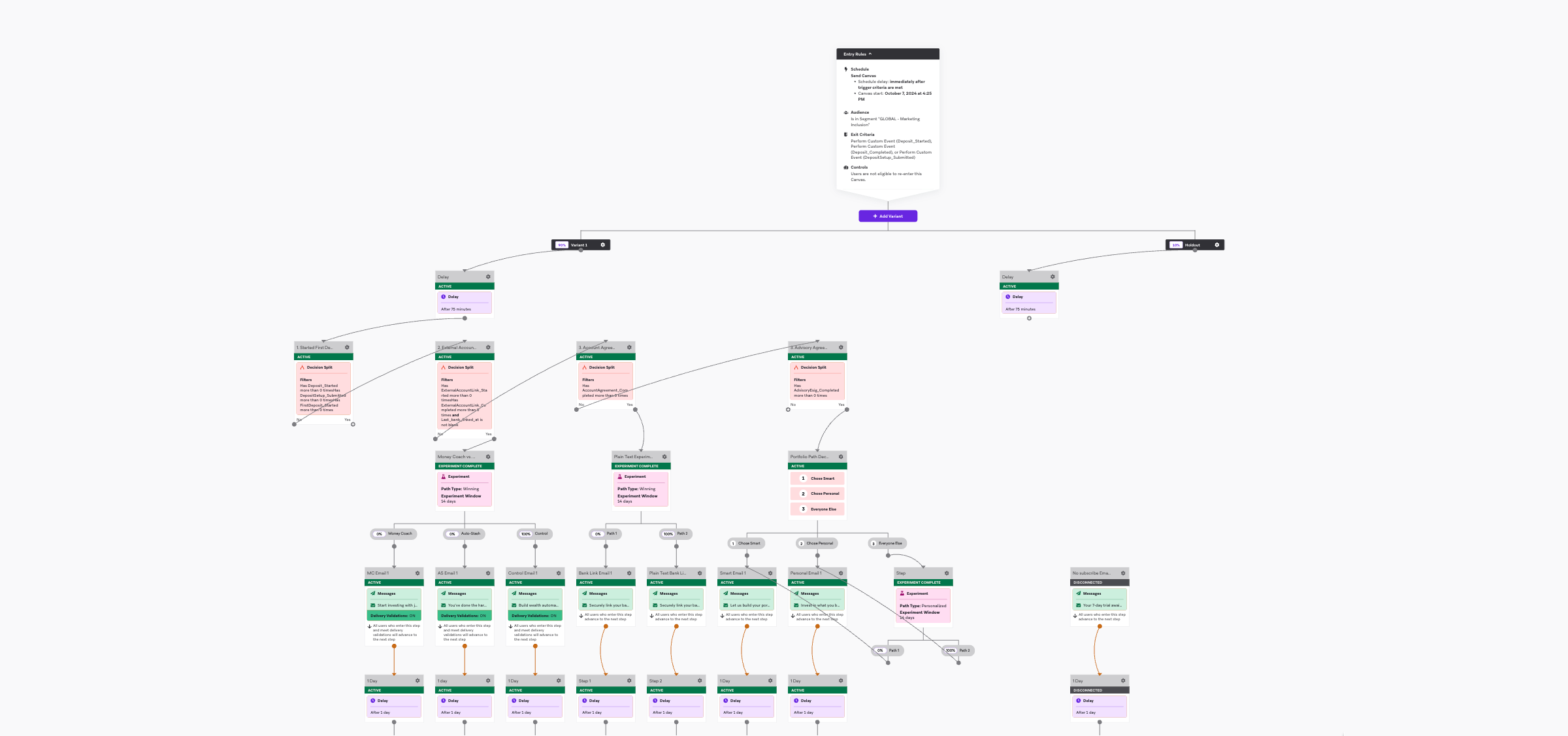
Task: Click the clock icon inside the Holdout Delay step
Action: click(1007, 296)
